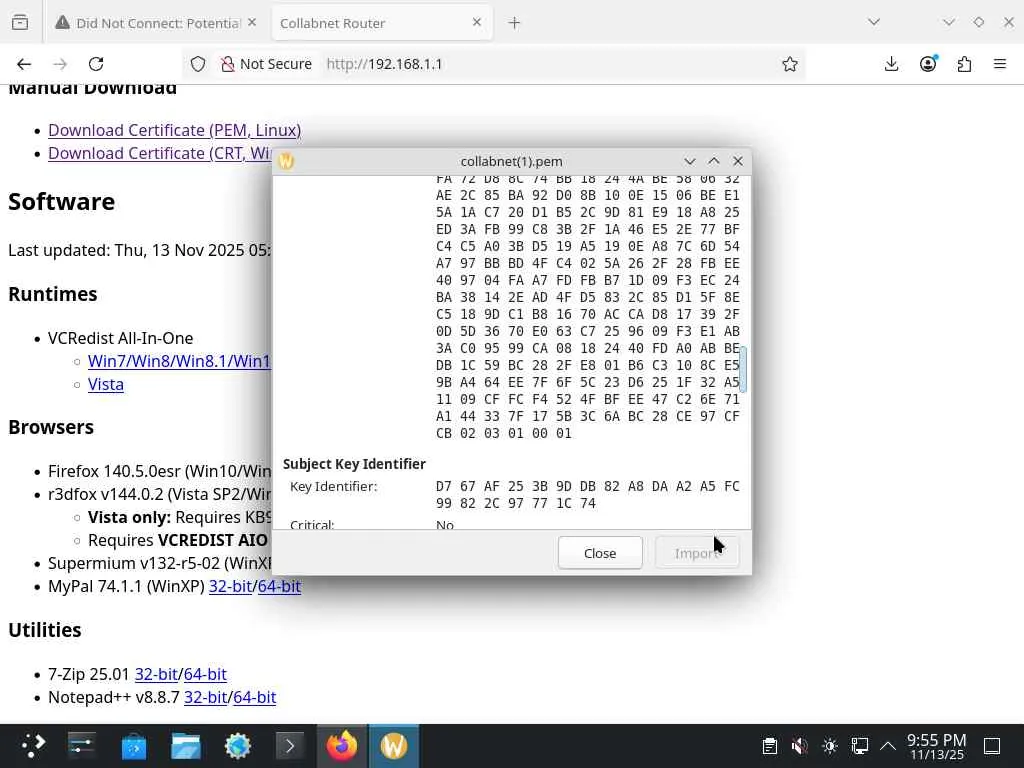
Task: Select the Collabnet Router tab
Action: click(382, 23)
